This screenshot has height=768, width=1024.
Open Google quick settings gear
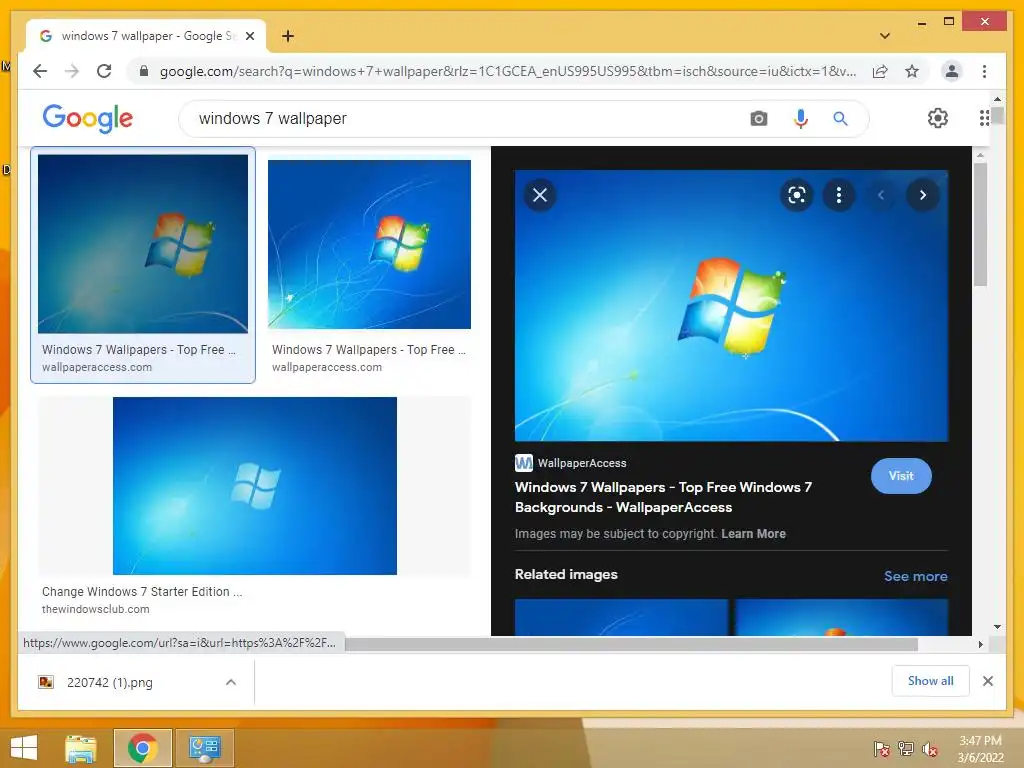coord(938,118)
